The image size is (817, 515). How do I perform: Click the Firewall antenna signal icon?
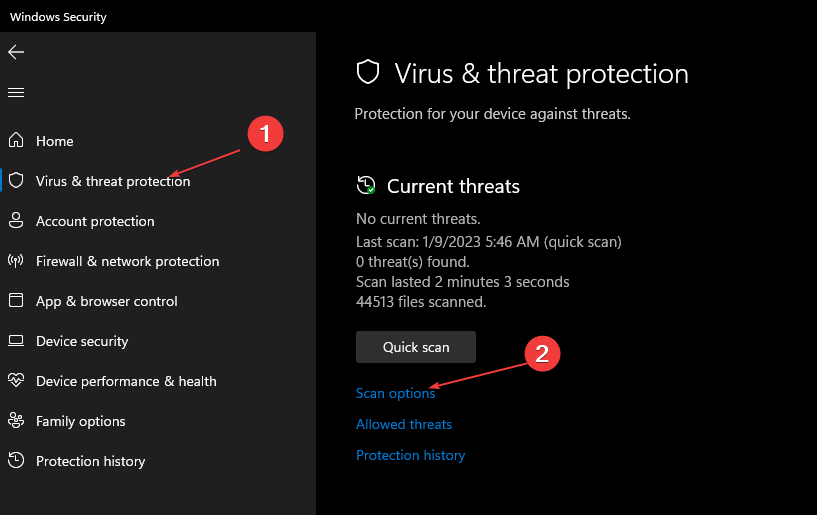click(x=16, y=260)
